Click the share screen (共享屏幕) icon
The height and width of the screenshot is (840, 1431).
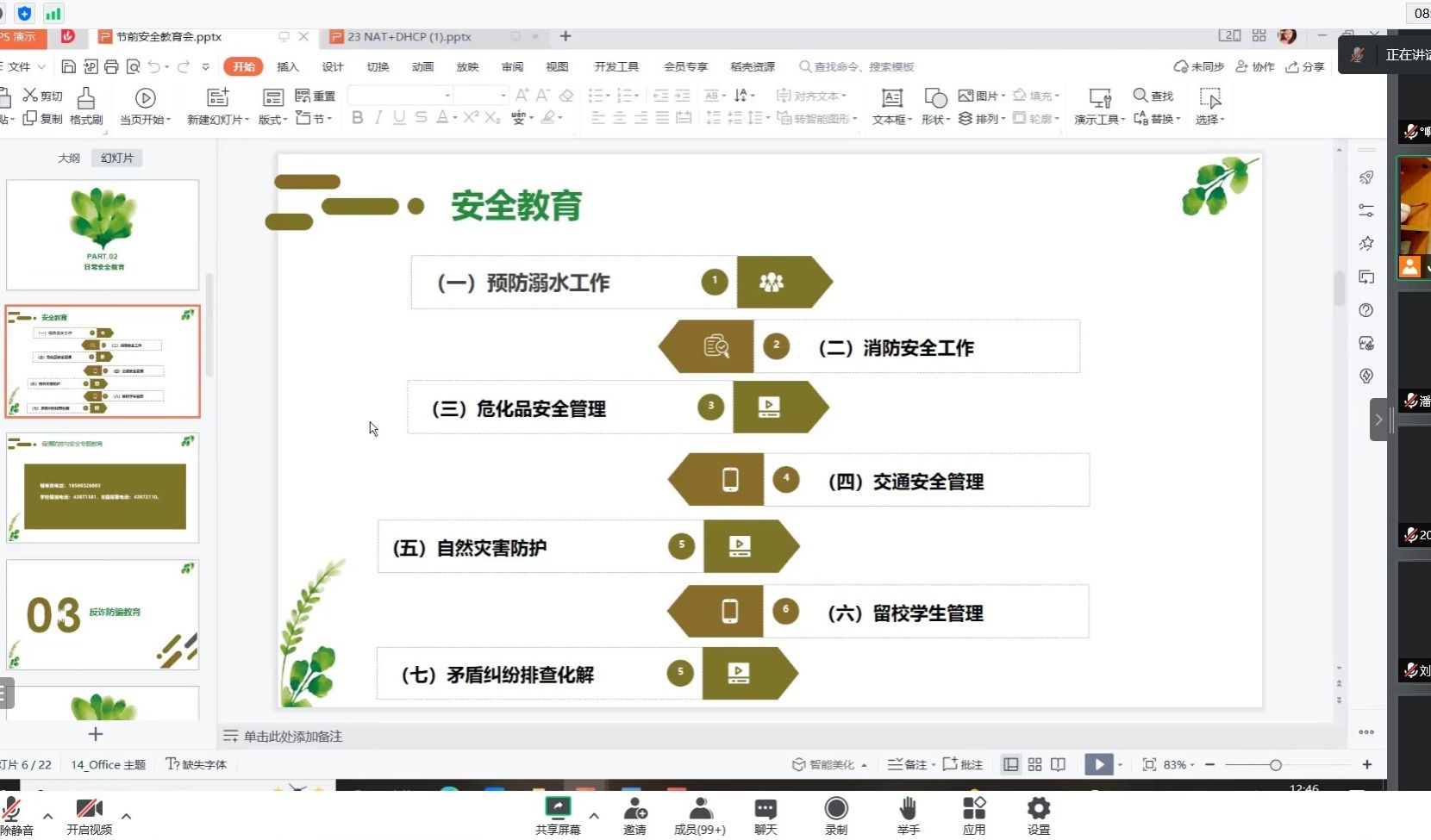pos(558,810)
